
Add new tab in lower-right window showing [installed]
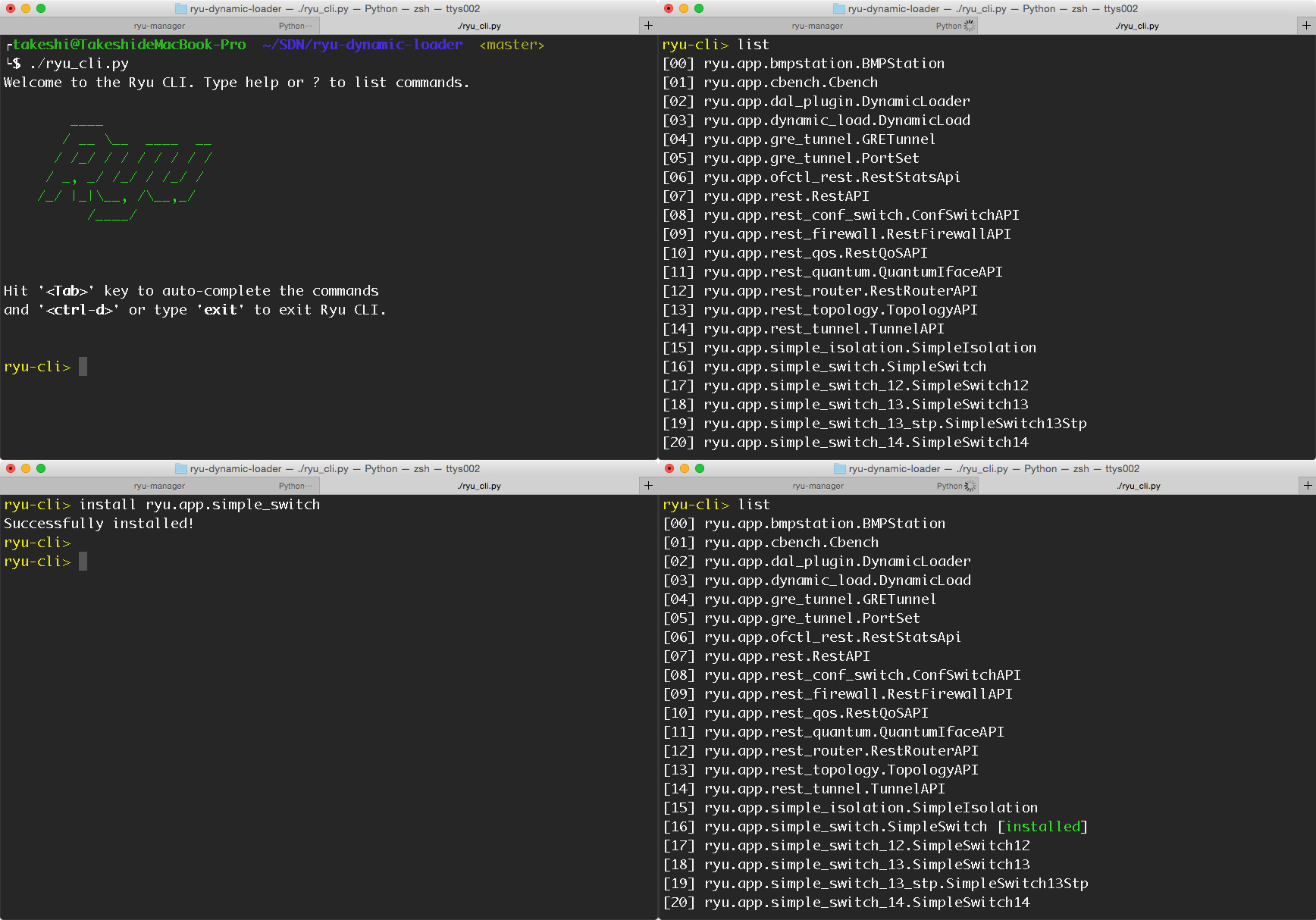tap(1307, 486)
